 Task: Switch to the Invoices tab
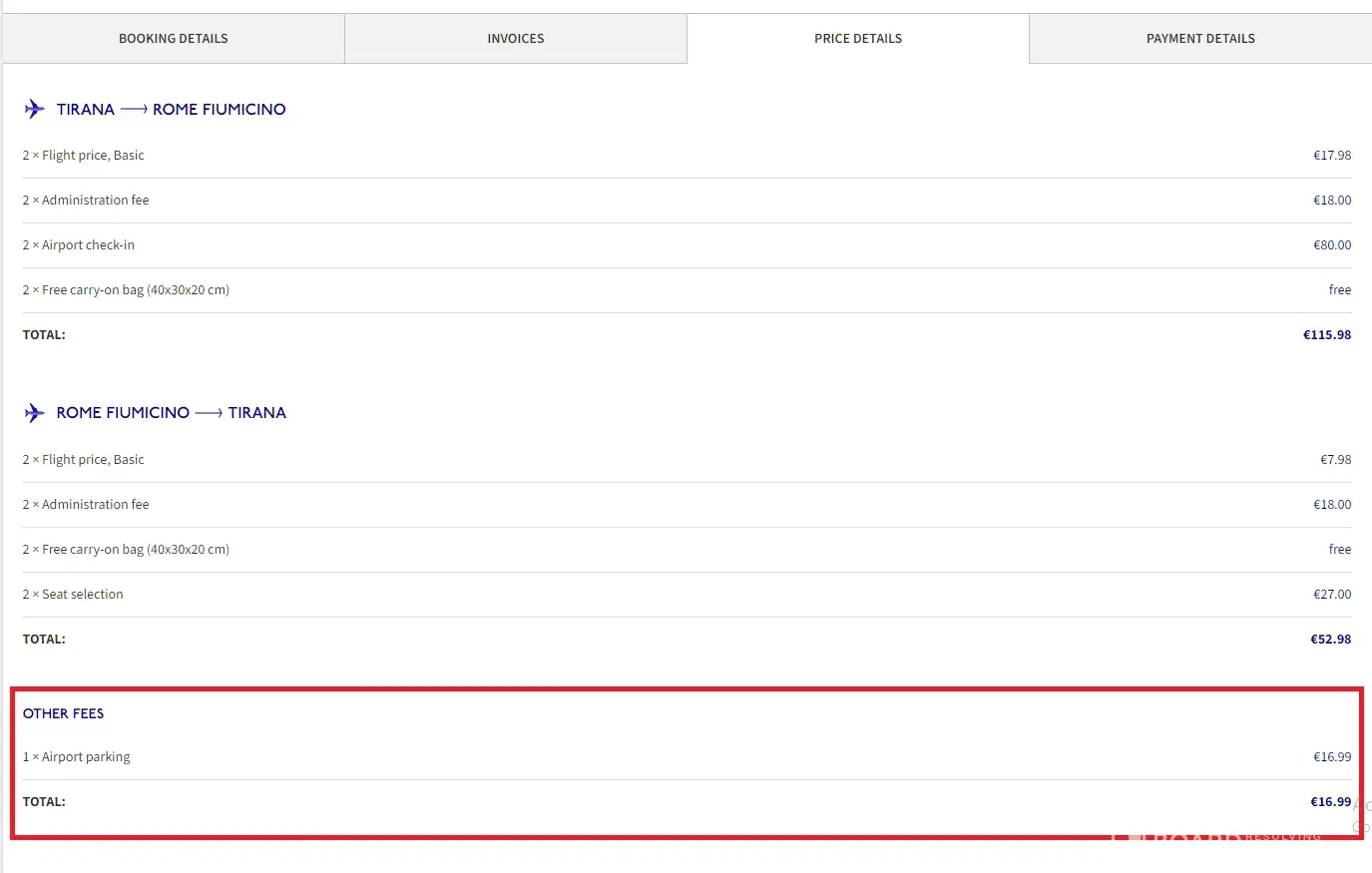(515, 39)
